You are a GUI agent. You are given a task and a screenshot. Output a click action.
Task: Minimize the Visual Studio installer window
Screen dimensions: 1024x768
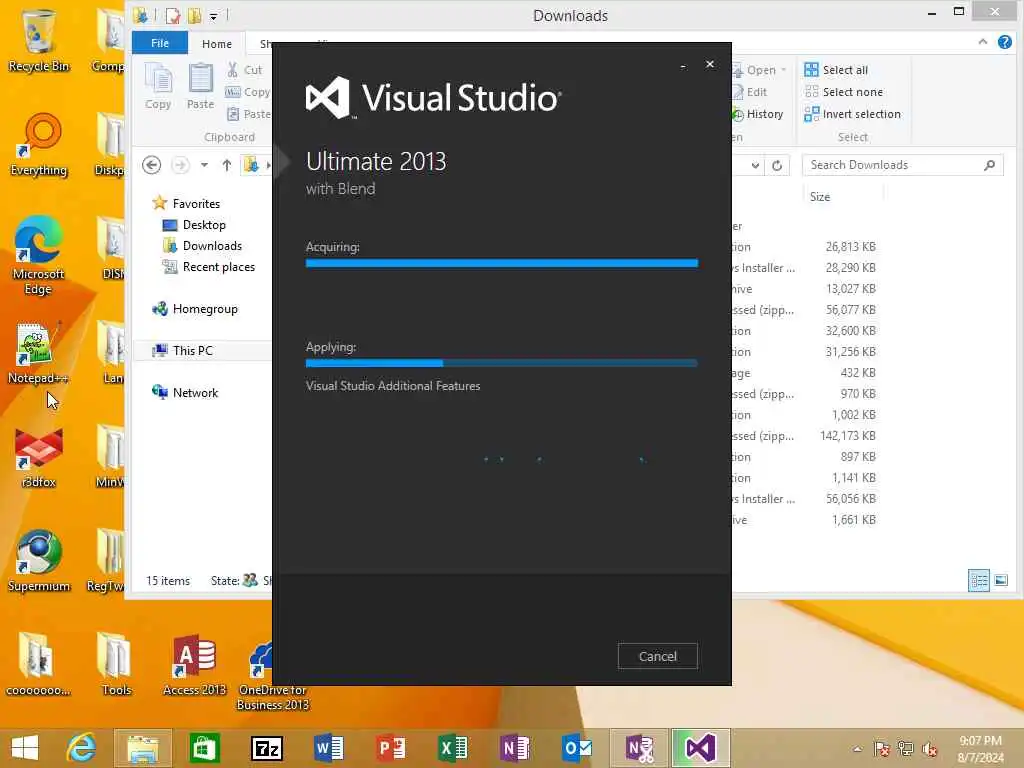pyautogui.click(x=683, y=66)
